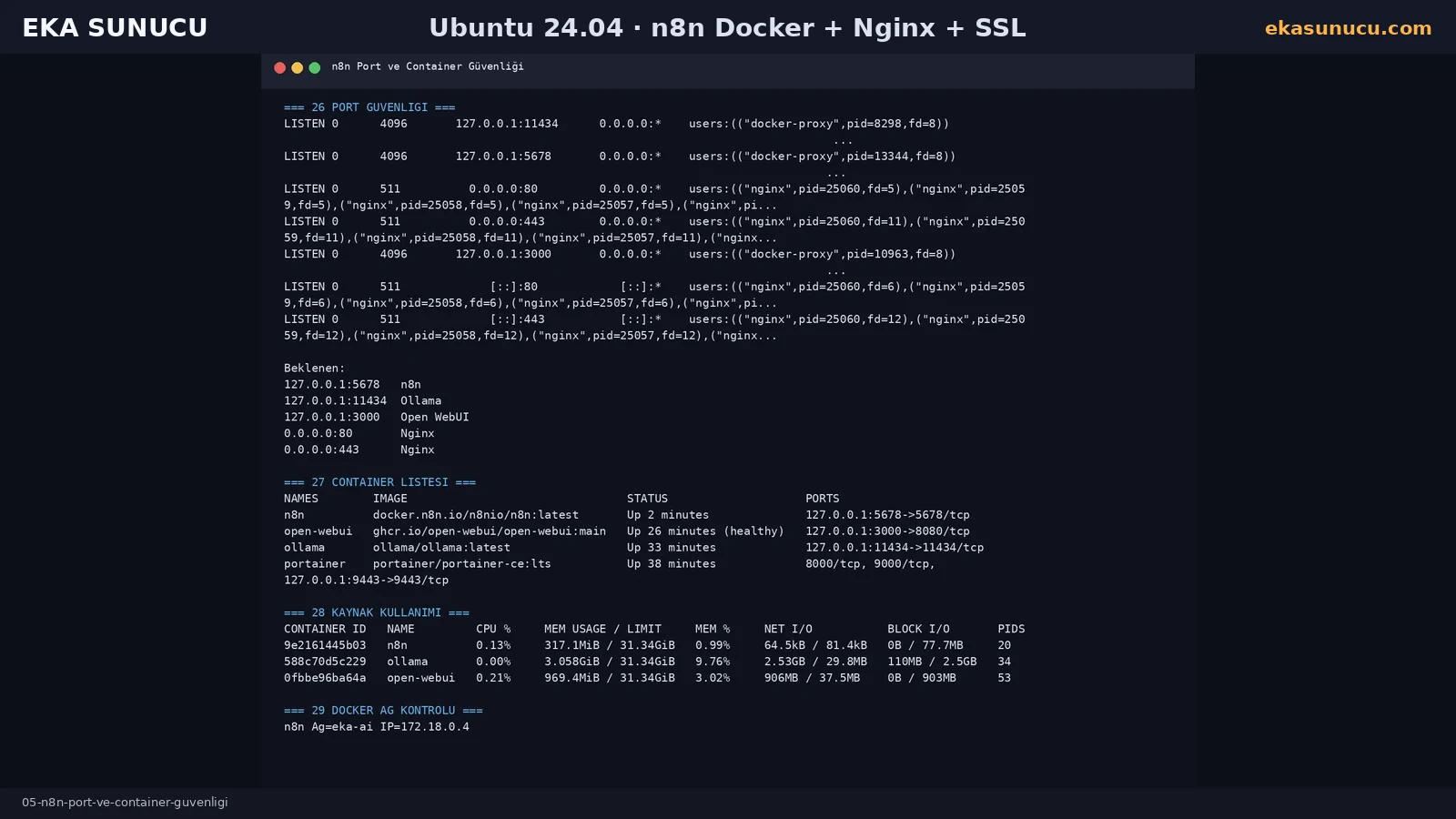The height and width of the screenshot is (819, 1456).
Task: Click the NET I/O value "64.5kB / 81.4kB"
Action: click(815, 646)
